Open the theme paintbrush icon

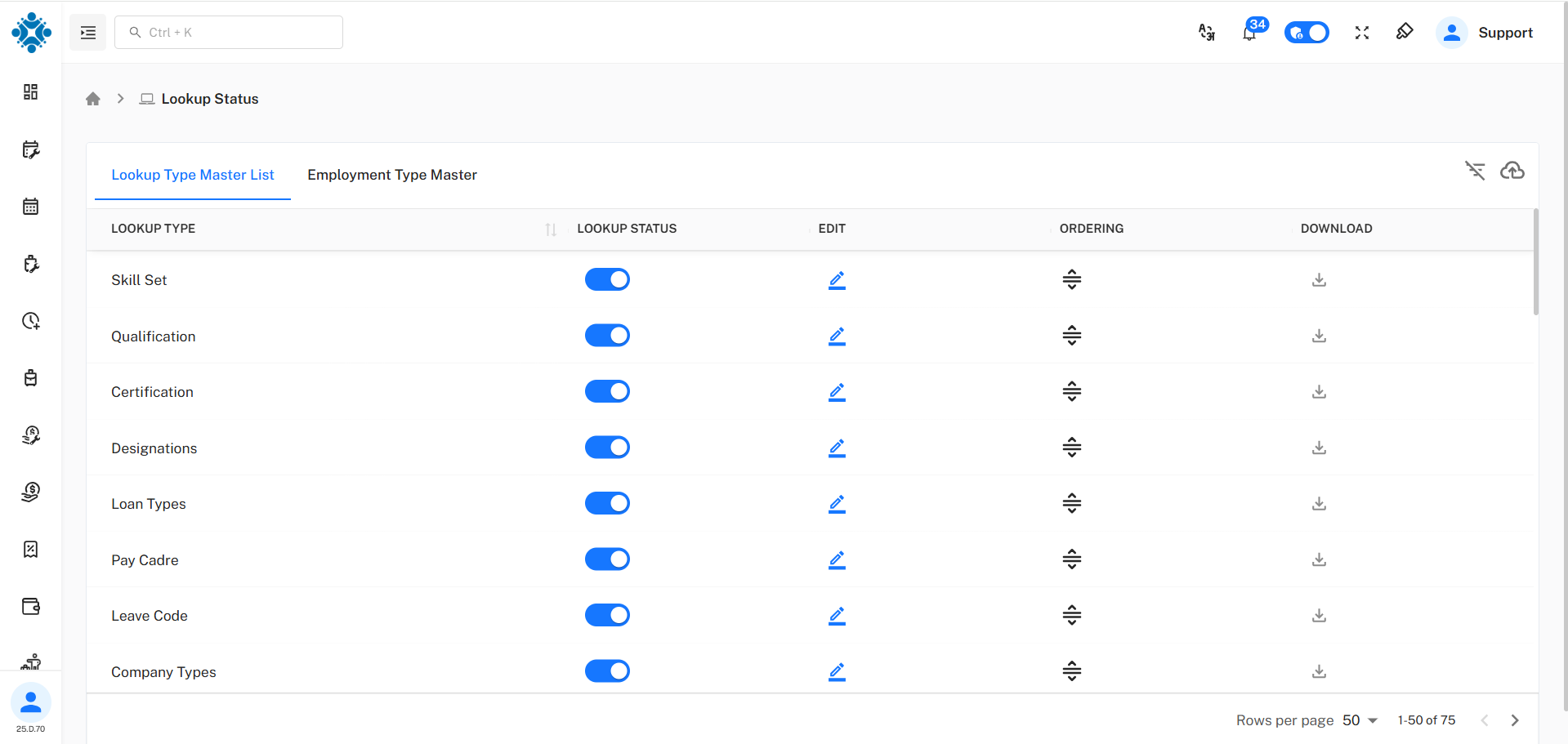tap(1405, 33)
